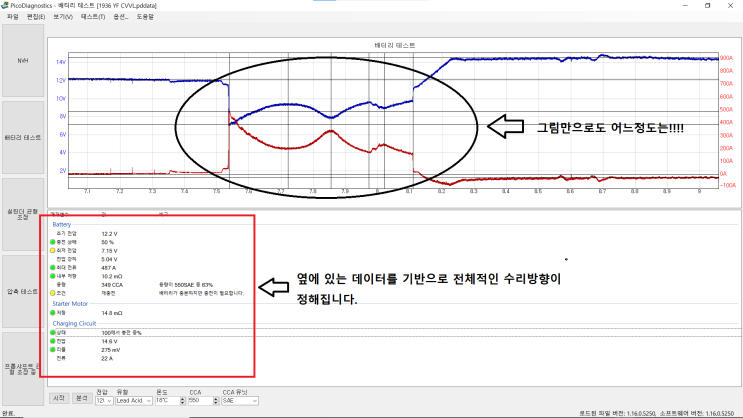
Task: Decrease temperature with the down arrow
Action: (x=182, y=403)
